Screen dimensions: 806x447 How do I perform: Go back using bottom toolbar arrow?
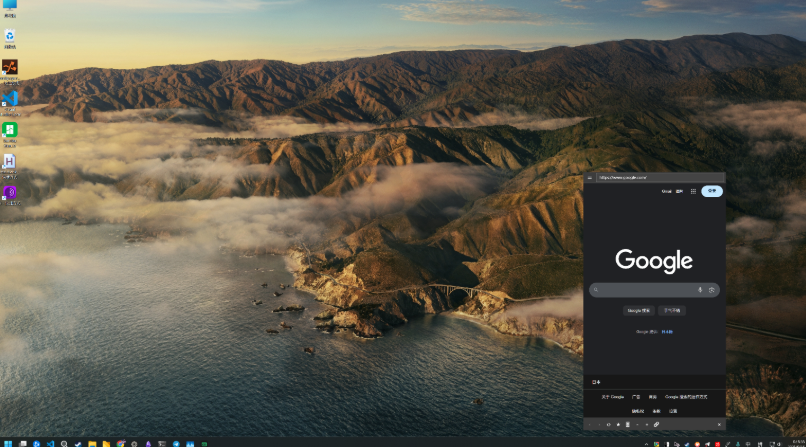click(x=590, y=425)
